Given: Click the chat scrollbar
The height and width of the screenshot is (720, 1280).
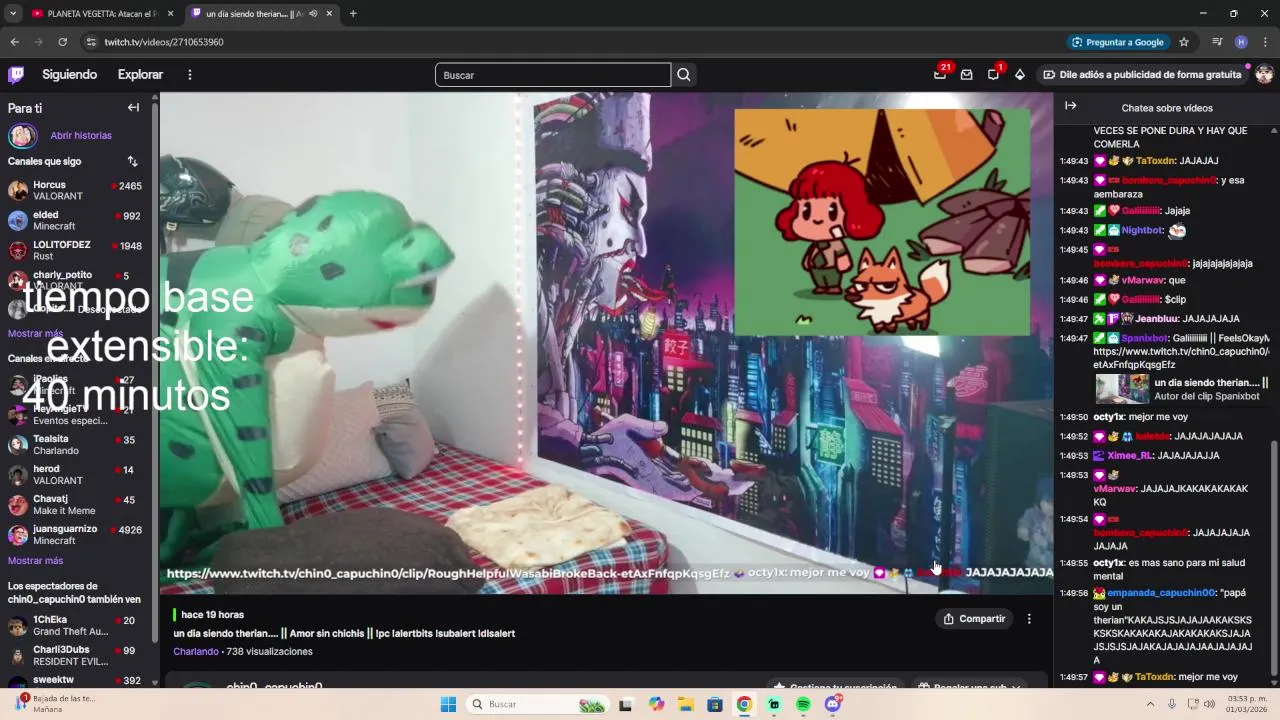Looking at the screenshot, I should (1273, 560).
